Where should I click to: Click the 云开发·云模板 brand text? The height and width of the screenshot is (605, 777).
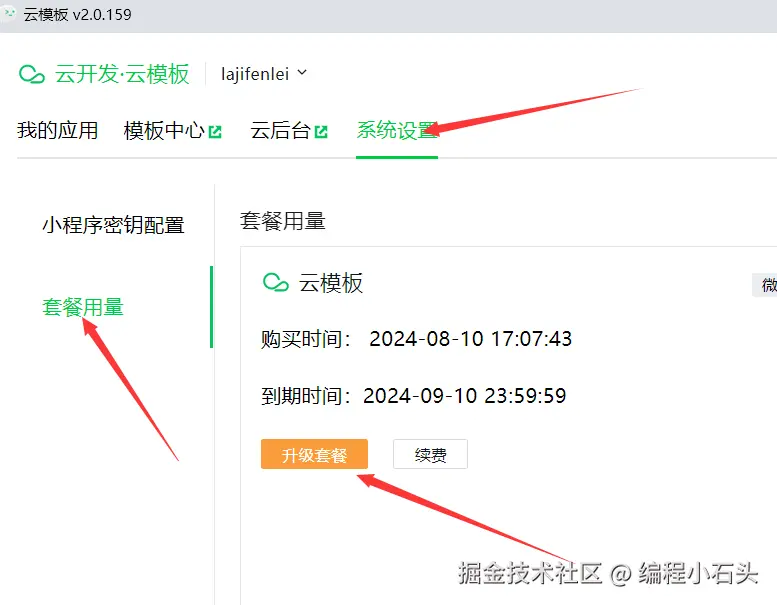pyautogui.click(x=122, y=74)
